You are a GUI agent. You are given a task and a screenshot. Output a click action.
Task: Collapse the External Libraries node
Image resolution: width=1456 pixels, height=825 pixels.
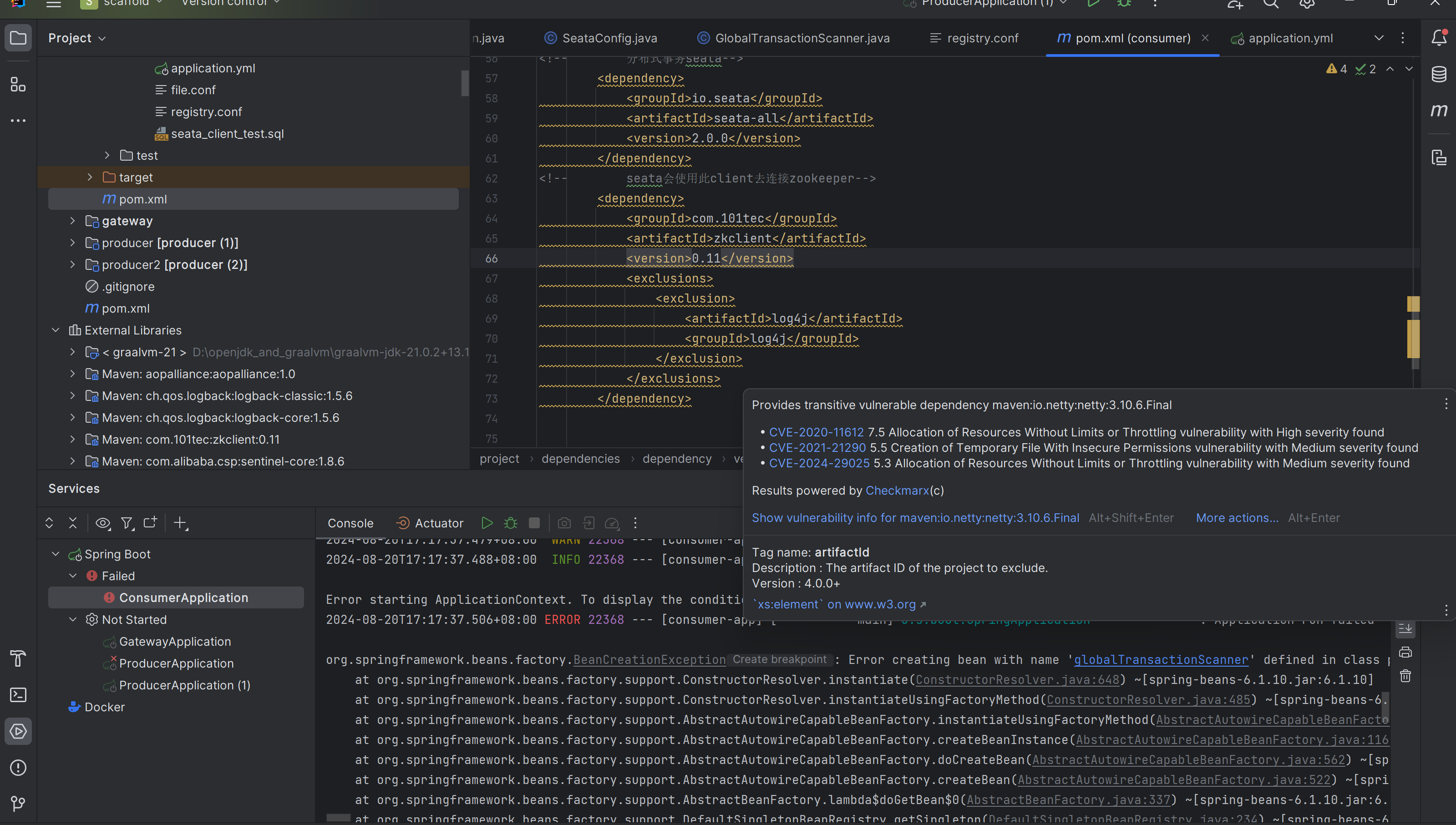point(56,330)
